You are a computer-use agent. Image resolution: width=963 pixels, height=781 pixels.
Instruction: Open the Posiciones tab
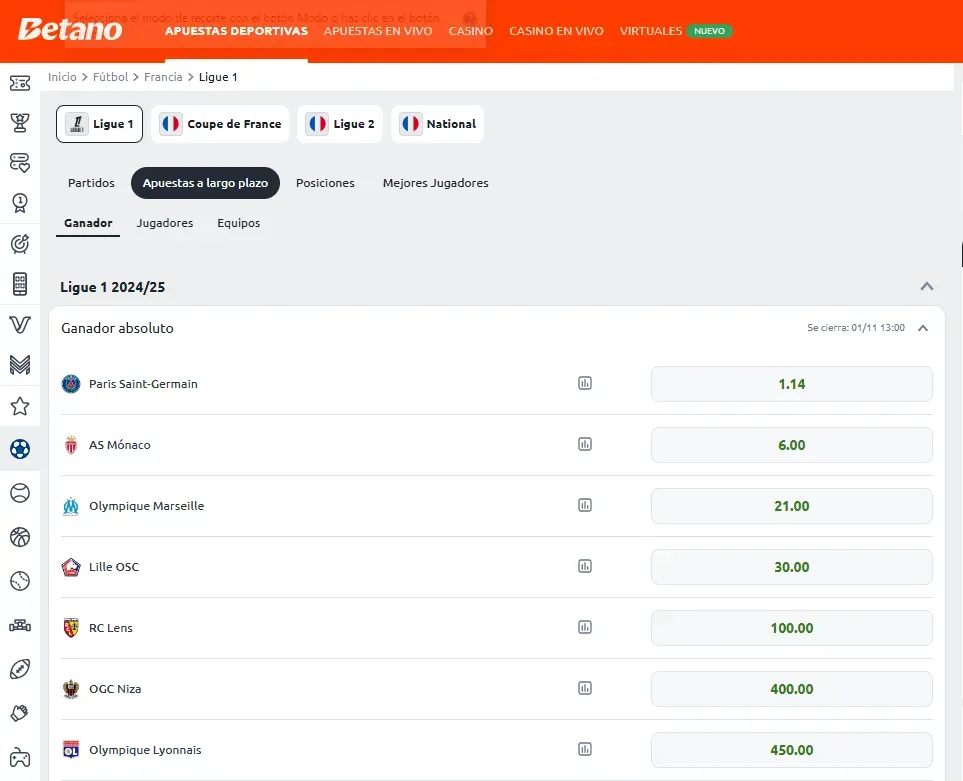[x=325, y=183]
